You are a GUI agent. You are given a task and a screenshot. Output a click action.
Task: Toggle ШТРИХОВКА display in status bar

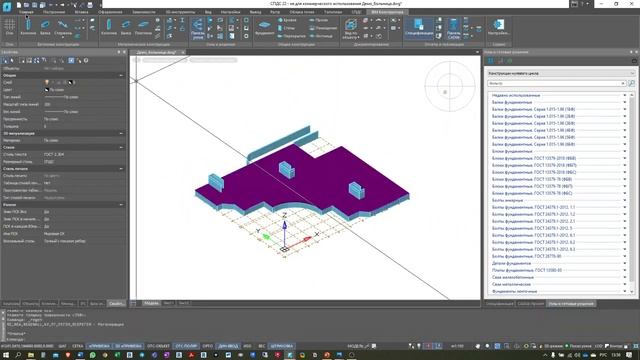coord(282,346)
